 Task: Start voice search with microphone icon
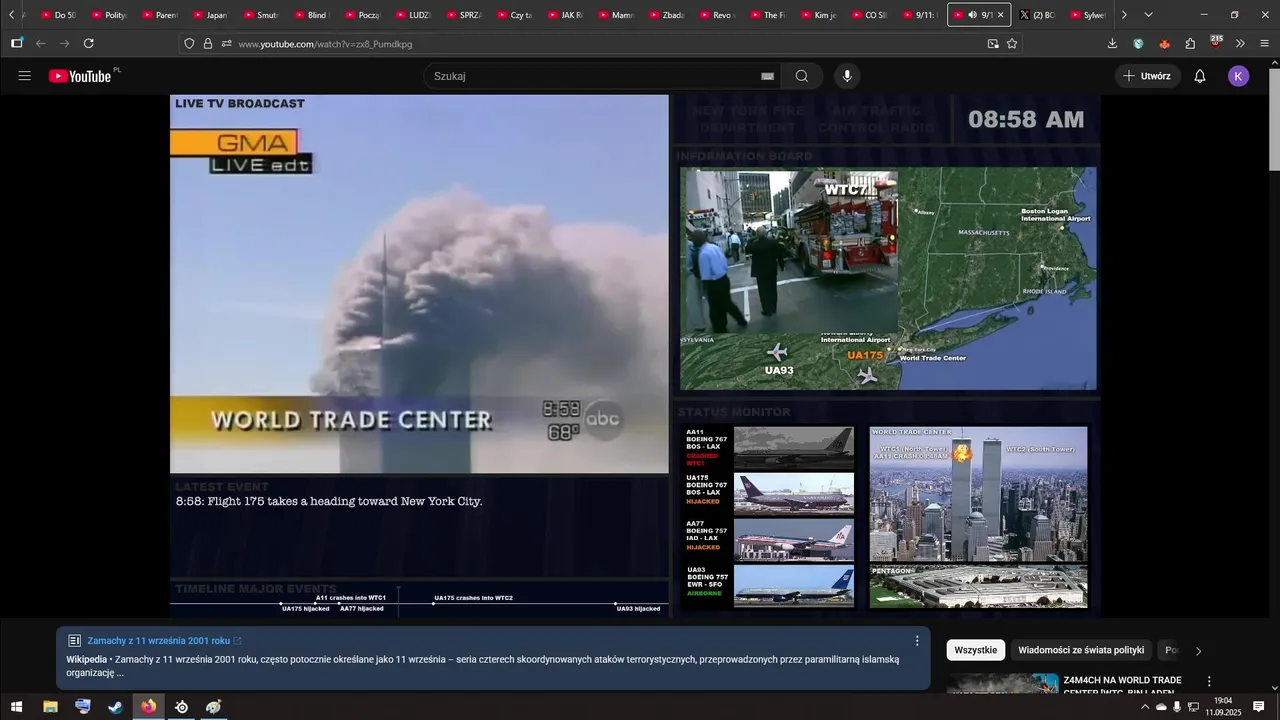847,76
